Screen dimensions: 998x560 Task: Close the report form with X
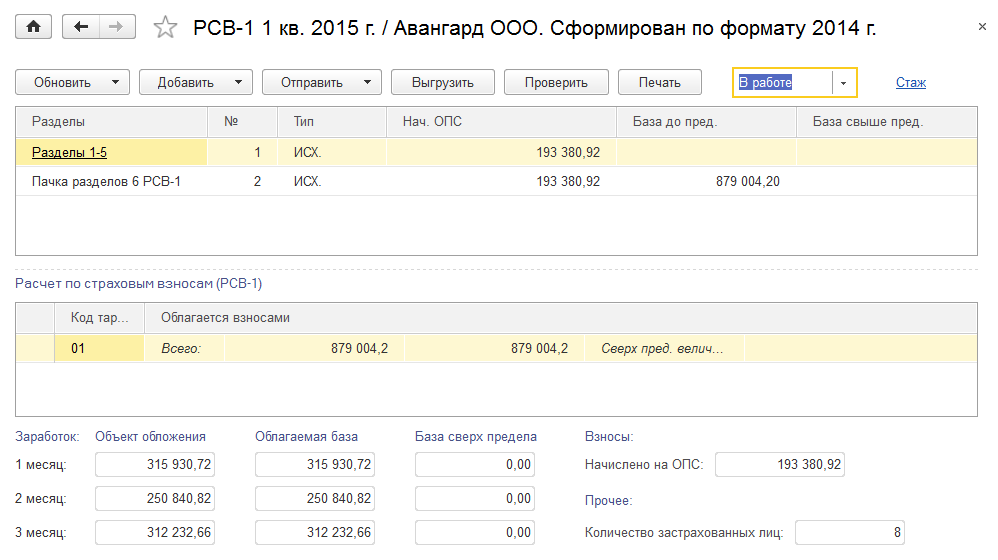click(x=981, y=27)
